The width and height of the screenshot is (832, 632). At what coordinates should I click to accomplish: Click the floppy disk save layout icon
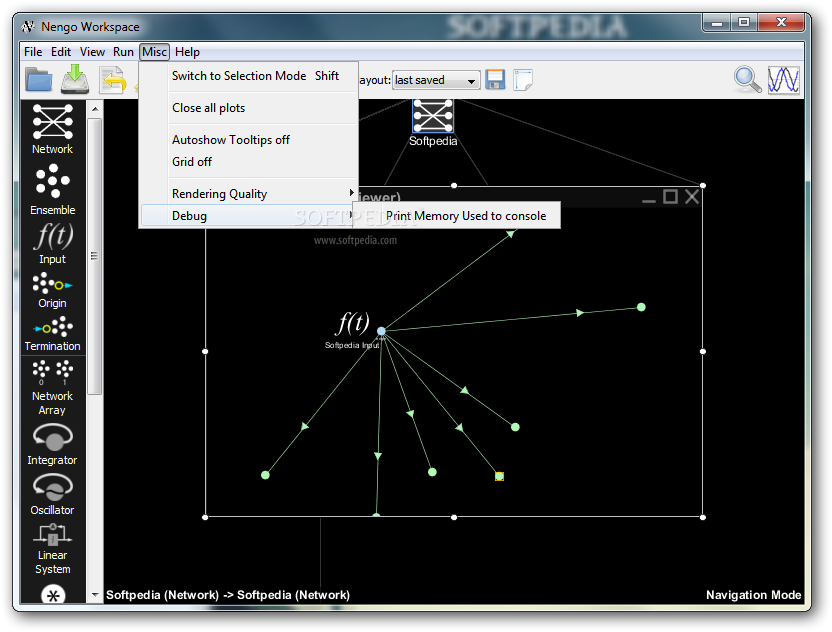coord(495,80)
